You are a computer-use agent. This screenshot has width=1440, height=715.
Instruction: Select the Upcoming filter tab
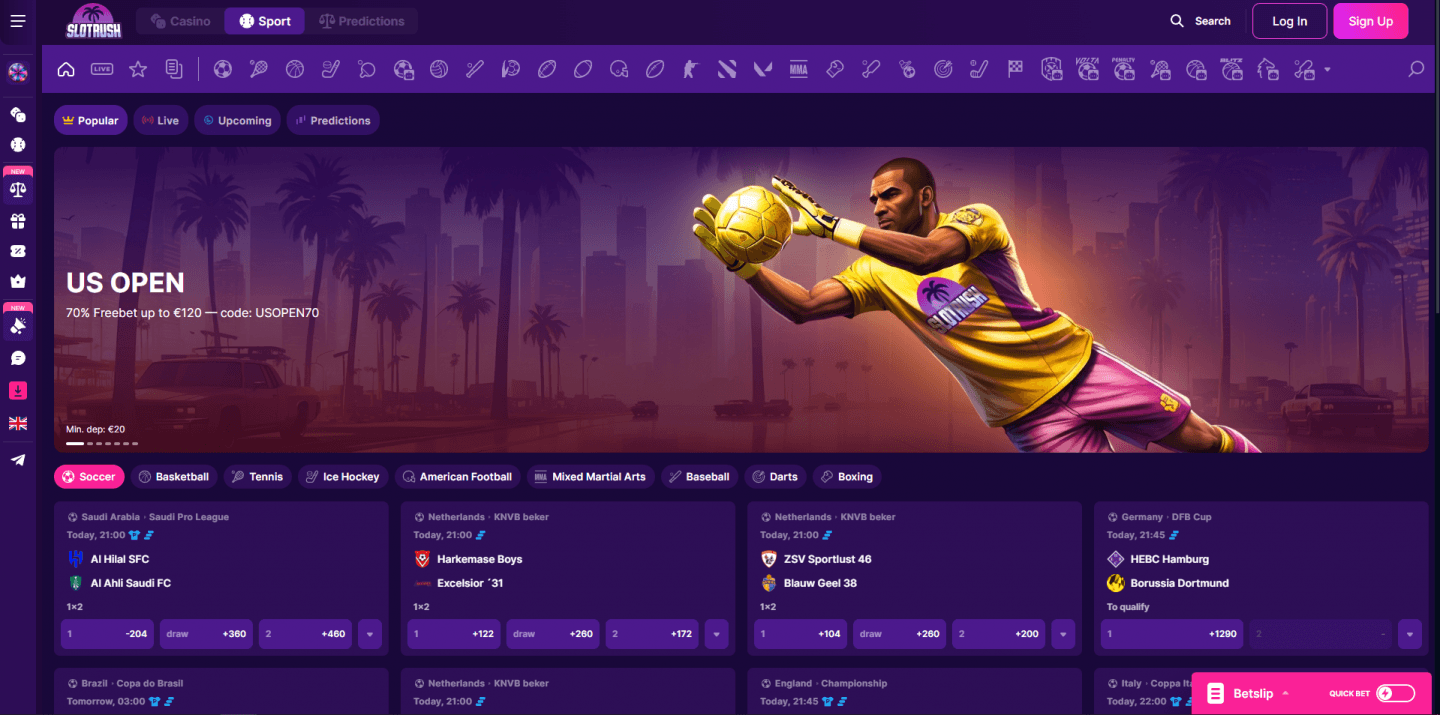point(237,120)
